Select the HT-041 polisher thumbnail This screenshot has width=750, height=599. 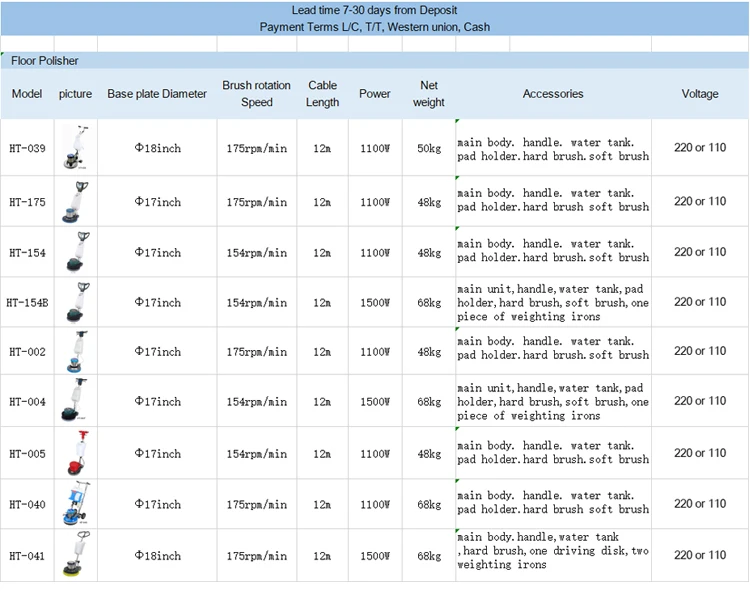tap(75, 555)
